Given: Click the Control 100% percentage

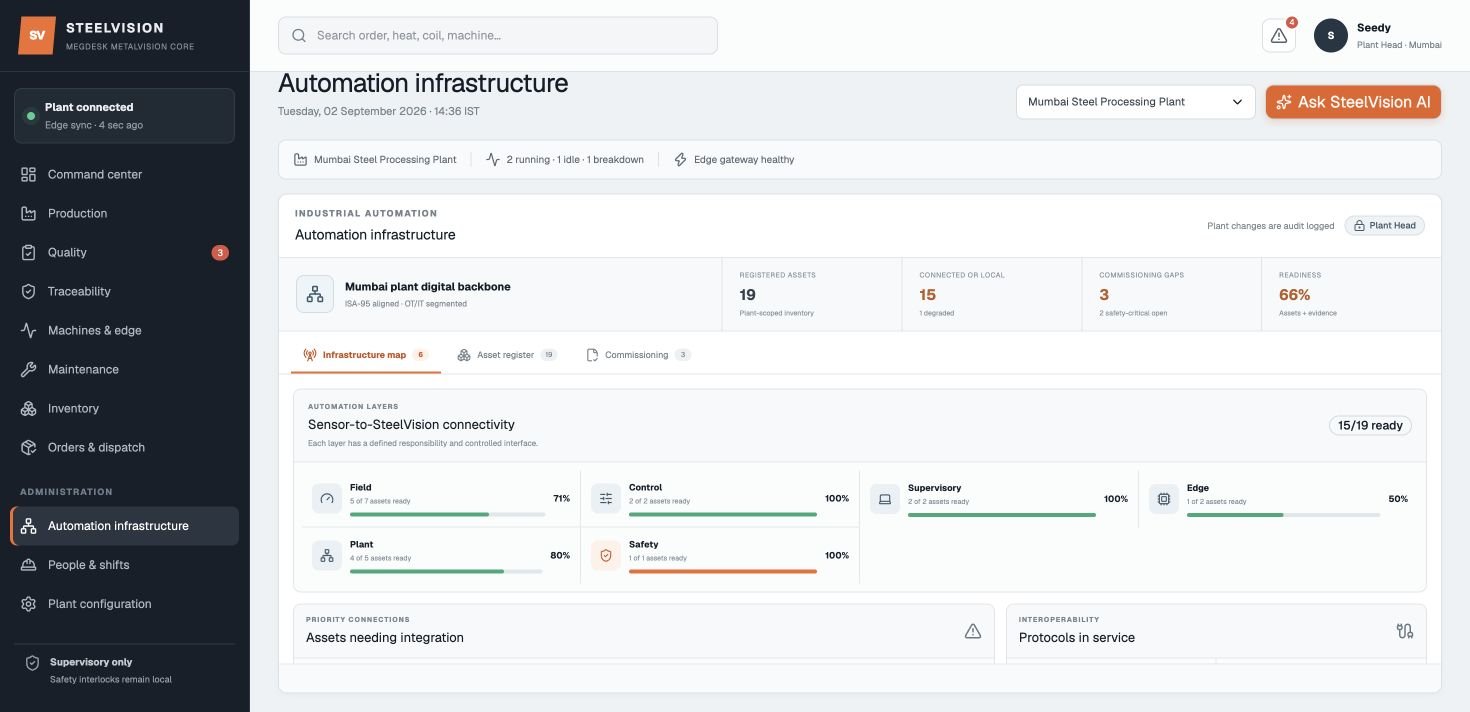Looking at the screenshot, I should pyautogui.click(x=837, y=498).
